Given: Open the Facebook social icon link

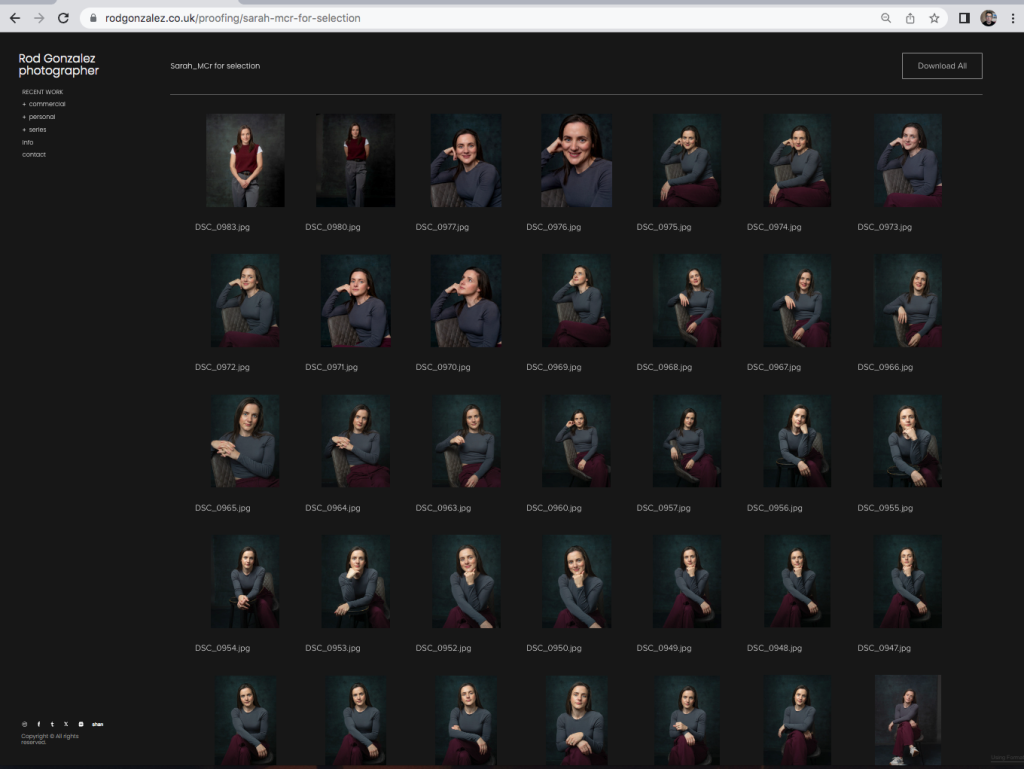Looking at the screenshot, I should (x=39, y=724).
